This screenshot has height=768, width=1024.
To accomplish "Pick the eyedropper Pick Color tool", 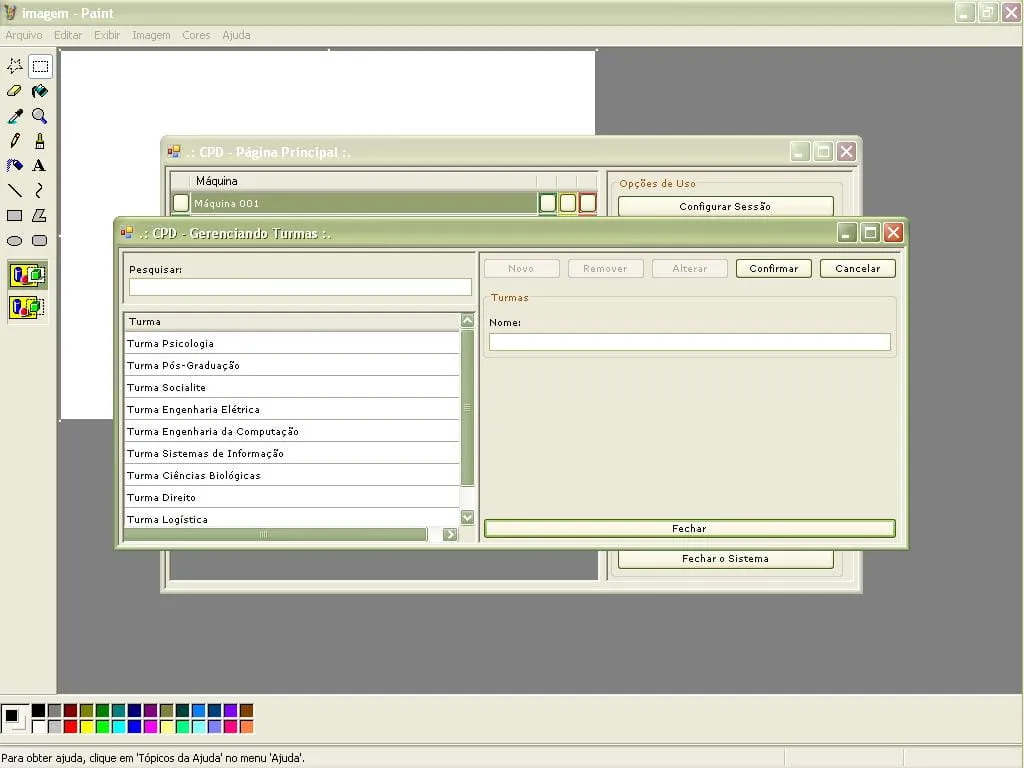I will [x=15, y=116].
